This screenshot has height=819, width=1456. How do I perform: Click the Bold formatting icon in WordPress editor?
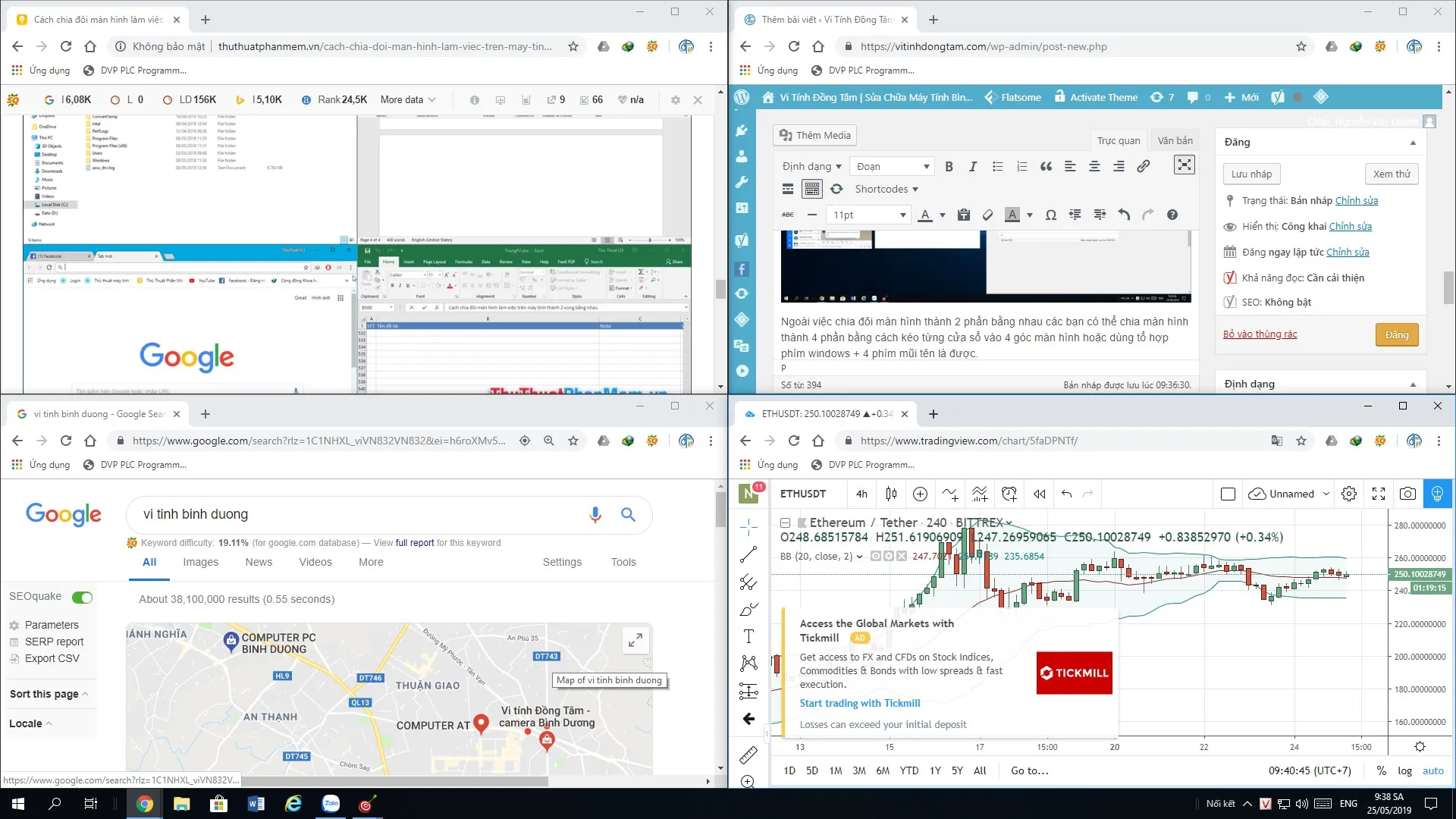[x=949, y=167]
